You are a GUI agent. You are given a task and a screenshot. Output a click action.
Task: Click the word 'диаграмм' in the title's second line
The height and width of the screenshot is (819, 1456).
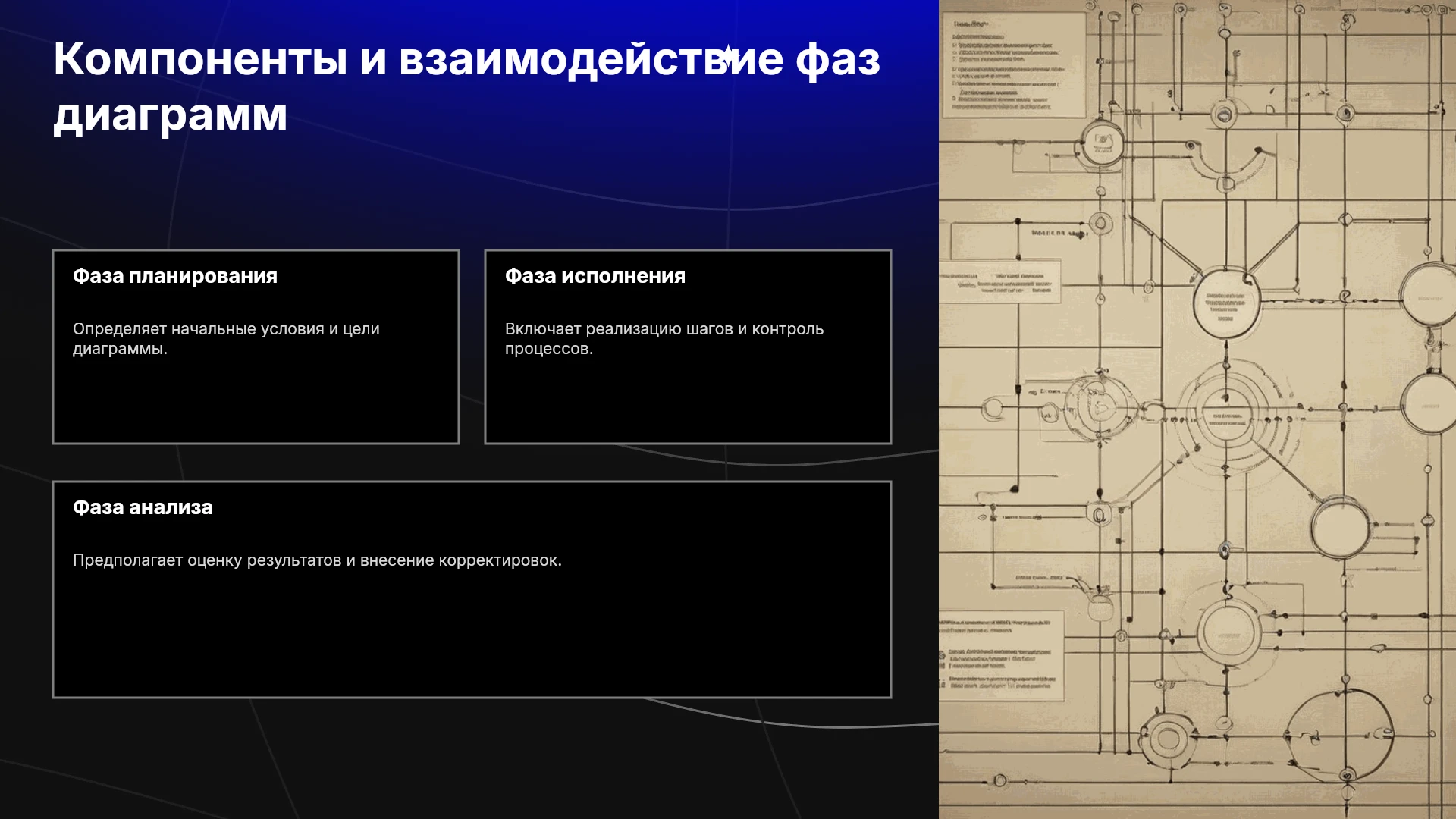pos(171,115)
